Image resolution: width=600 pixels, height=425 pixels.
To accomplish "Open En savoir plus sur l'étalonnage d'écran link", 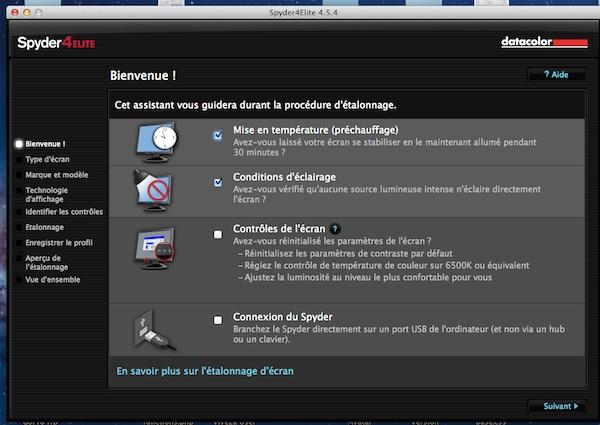I will point(205,371).
